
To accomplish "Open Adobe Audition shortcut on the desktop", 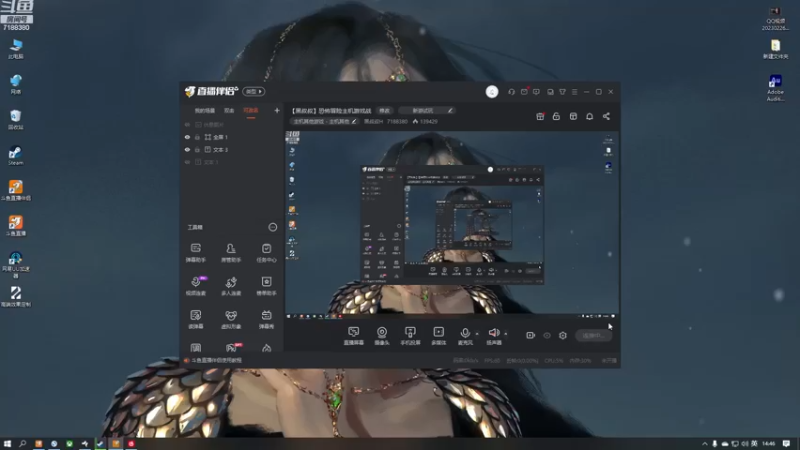I will [x=775, y=88].
